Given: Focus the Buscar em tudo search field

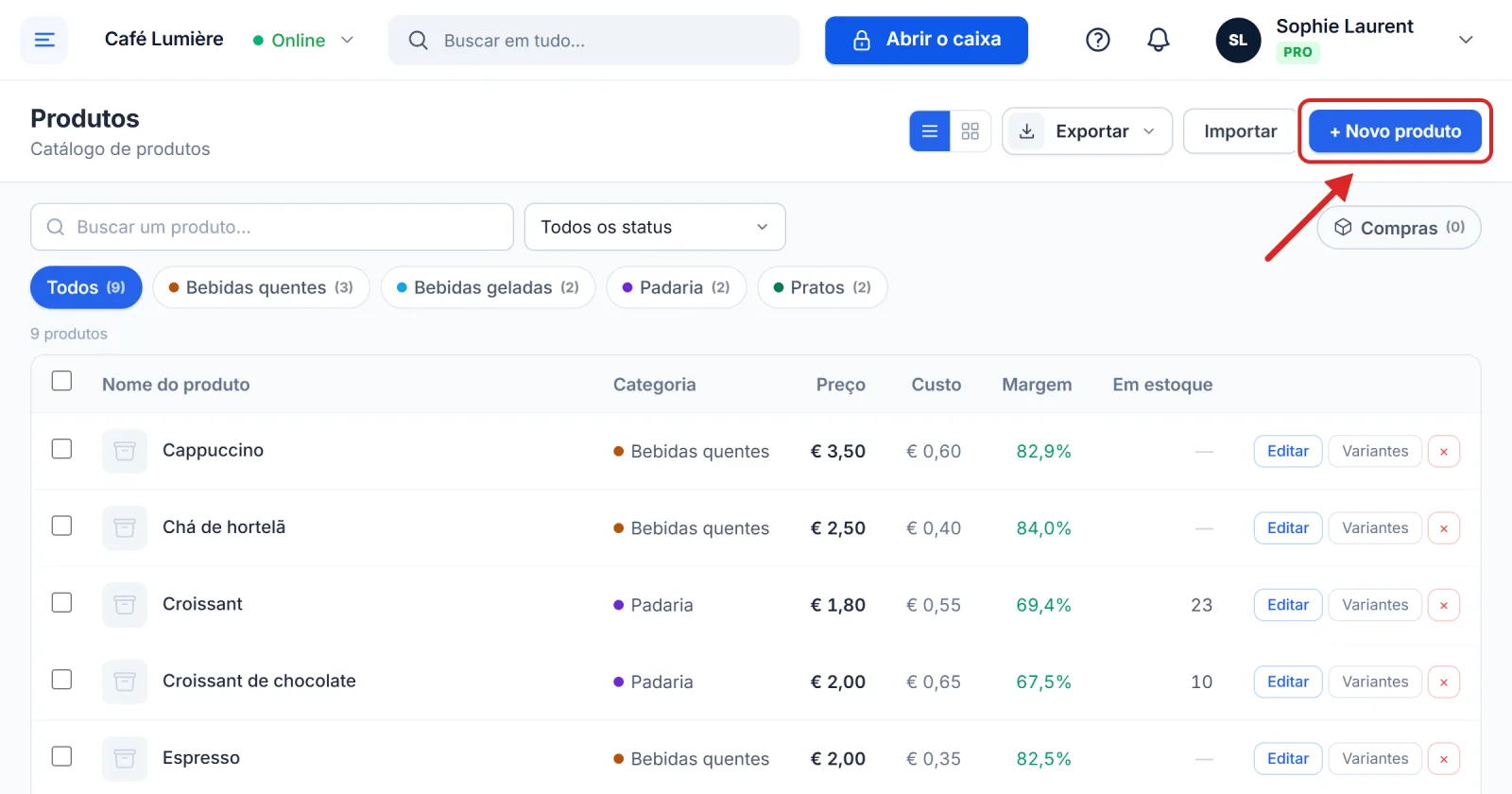Looking at the screenshot, I should 593,40.
